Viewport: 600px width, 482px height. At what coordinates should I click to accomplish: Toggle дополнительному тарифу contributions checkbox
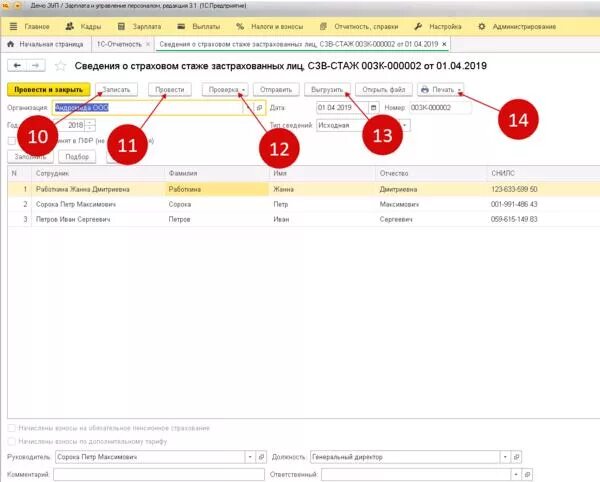coord(12,441)
